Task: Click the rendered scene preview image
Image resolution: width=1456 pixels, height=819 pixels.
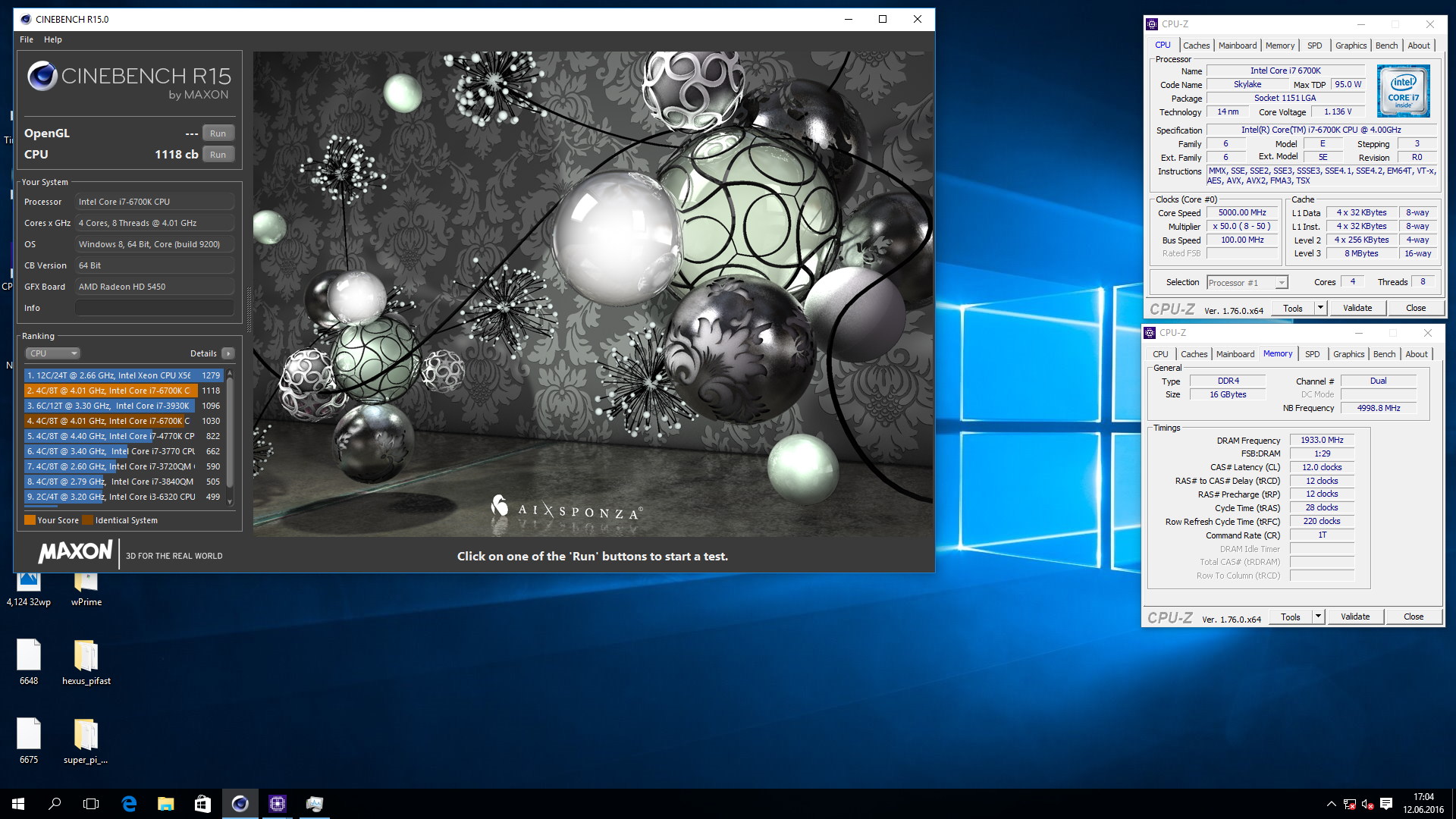Action: click(x=593, y=294)
